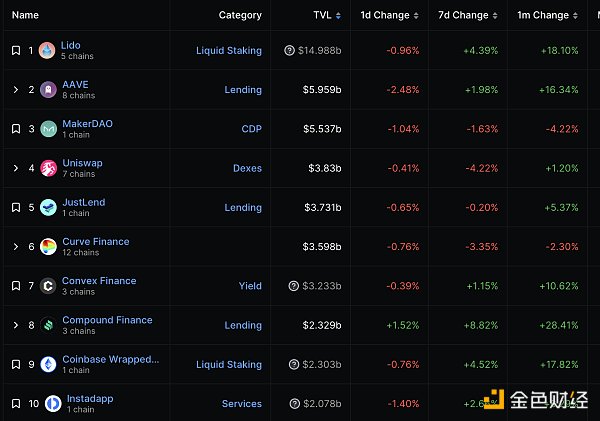Sort table by 1d Change column
The width and height of the screenshot is (600, 421).
pyautogui.click(x=385, y=15)
